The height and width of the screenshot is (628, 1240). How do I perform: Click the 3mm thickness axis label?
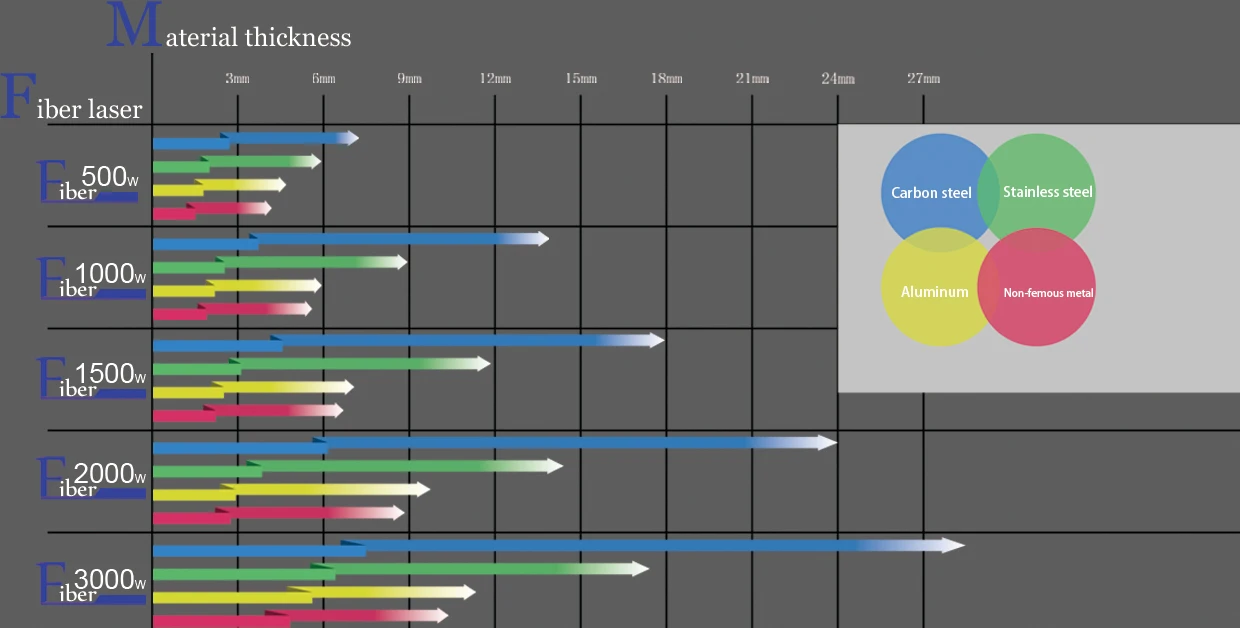click(x=237, y=79)
